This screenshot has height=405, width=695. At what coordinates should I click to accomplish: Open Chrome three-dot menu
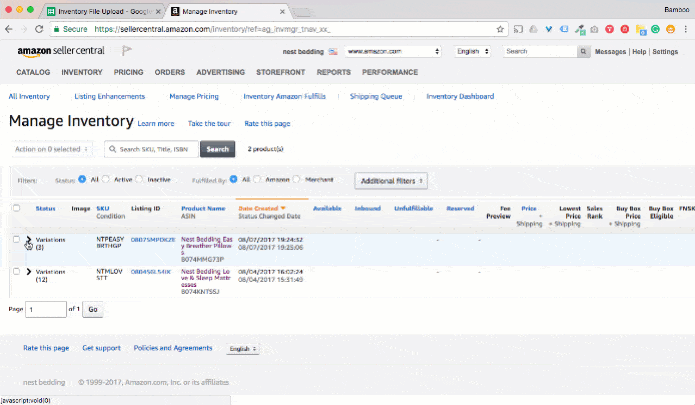pyautogui.click(x=685, y=29)
